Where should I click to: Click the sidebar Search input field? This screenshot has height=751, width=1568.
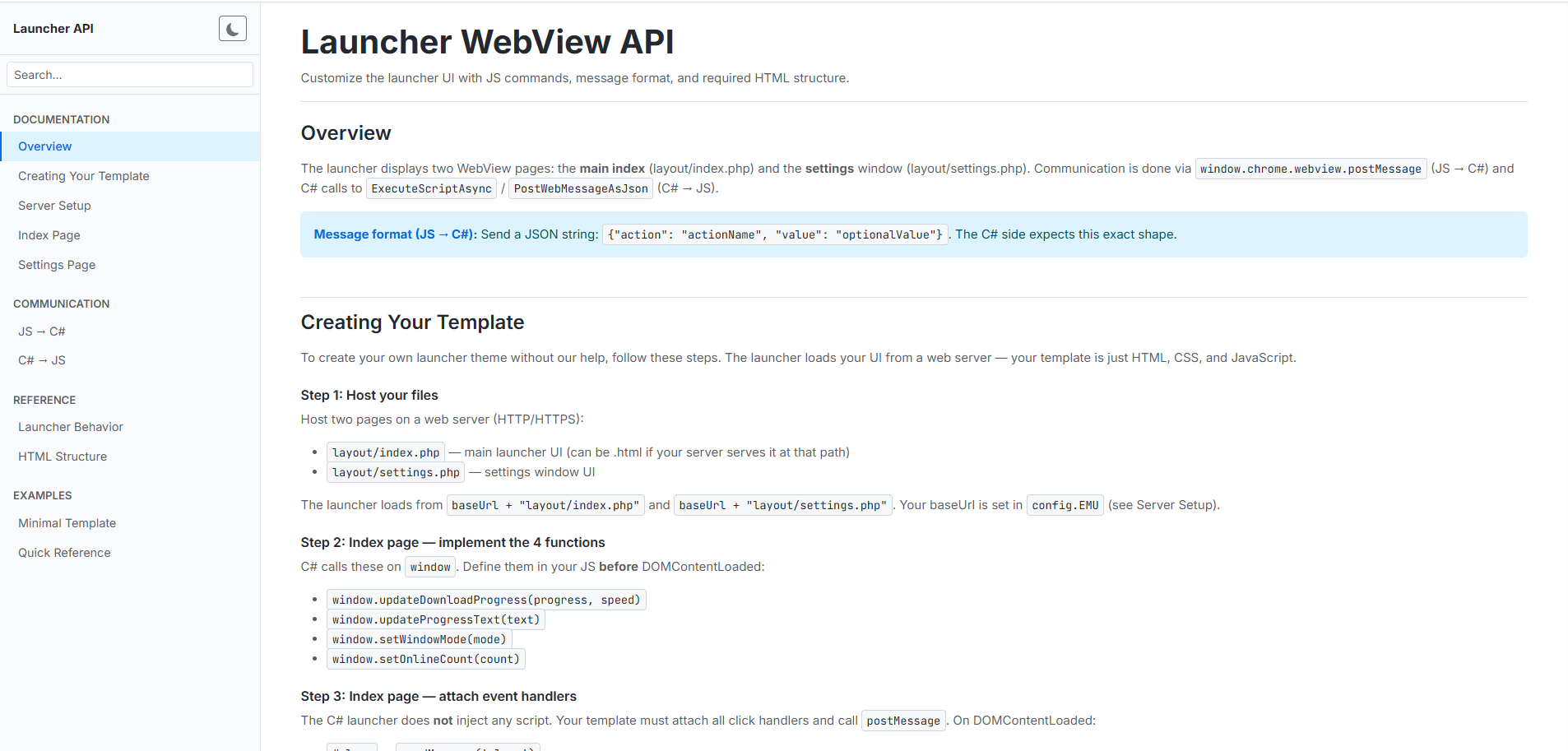[x=130, y=75]
